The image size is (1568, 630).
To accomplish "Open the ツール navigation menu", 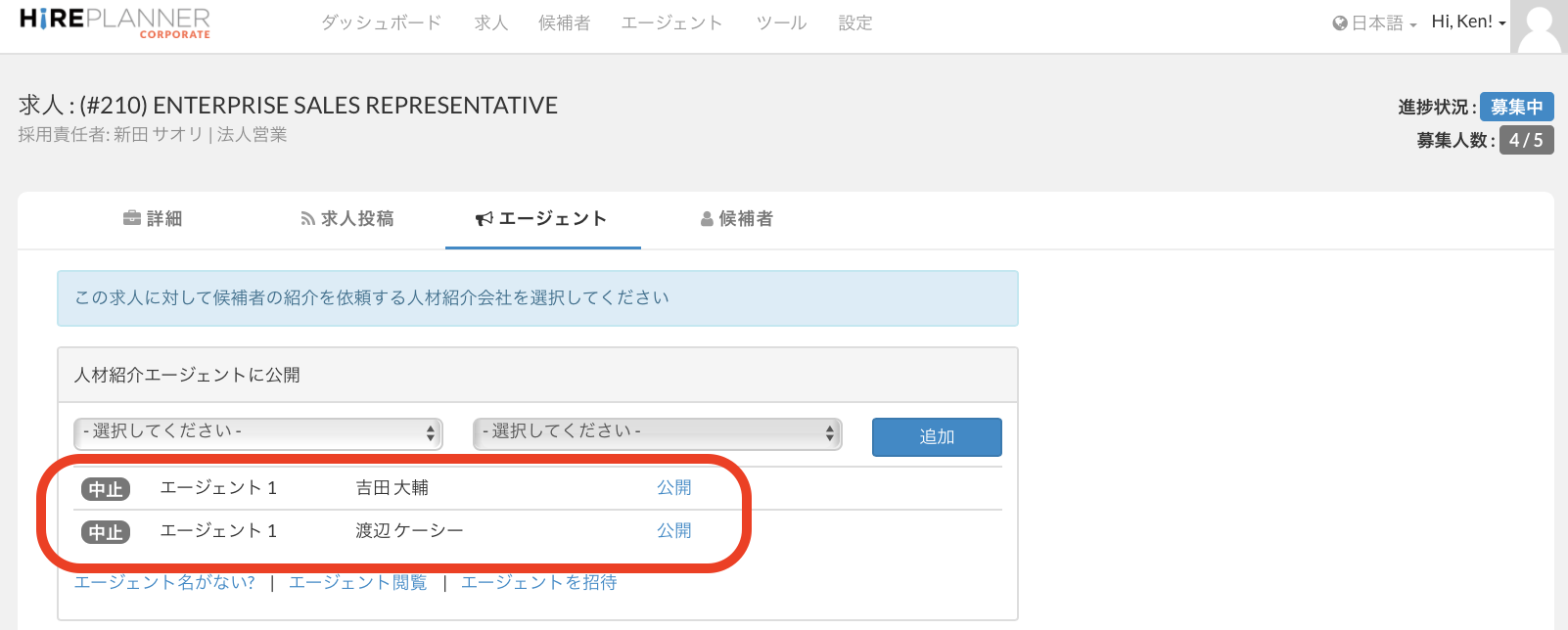I will (781, 22).
